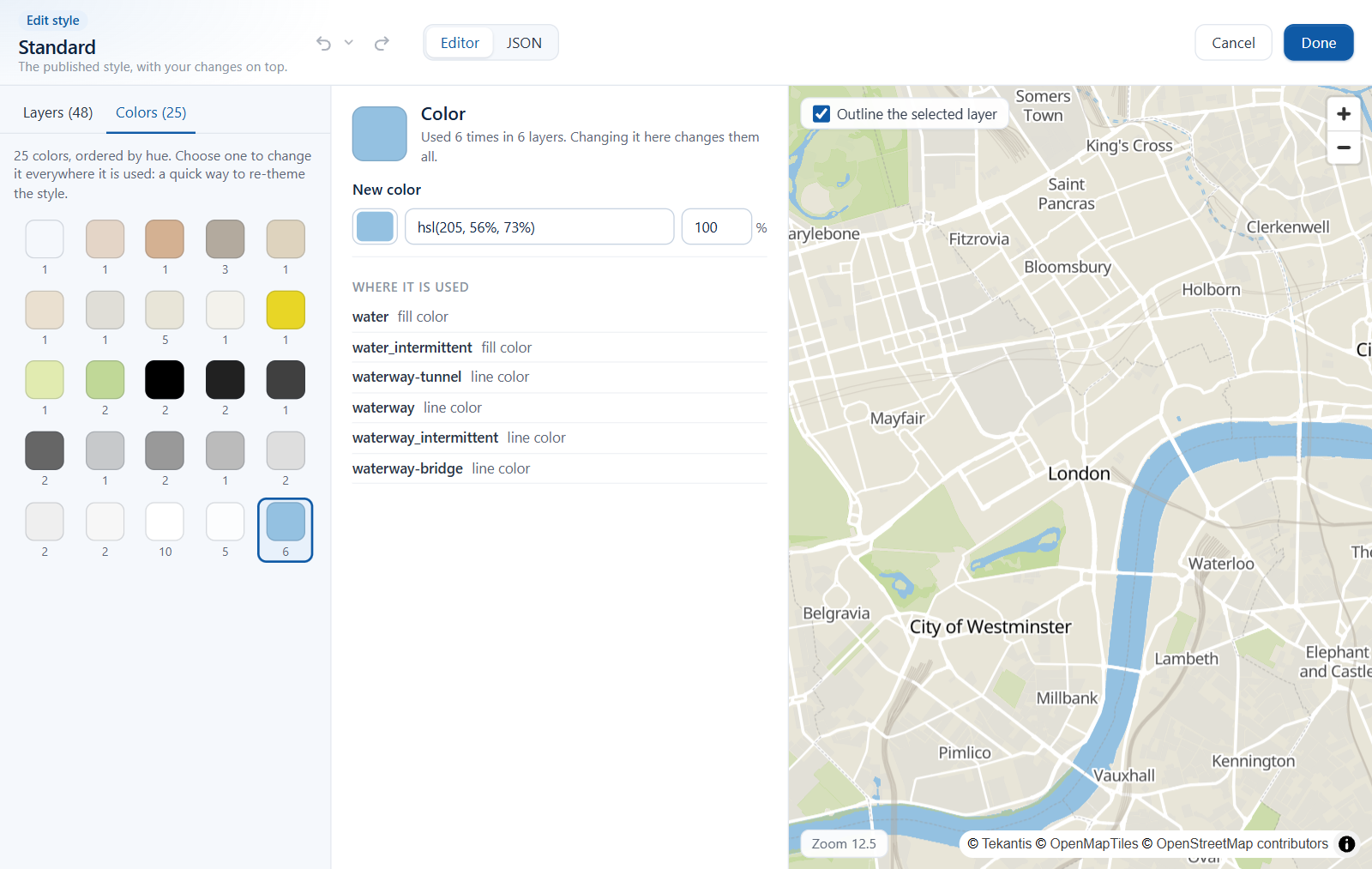Click the Done button
Viewport: 1372px width, 869px height.
point(1319,43)
